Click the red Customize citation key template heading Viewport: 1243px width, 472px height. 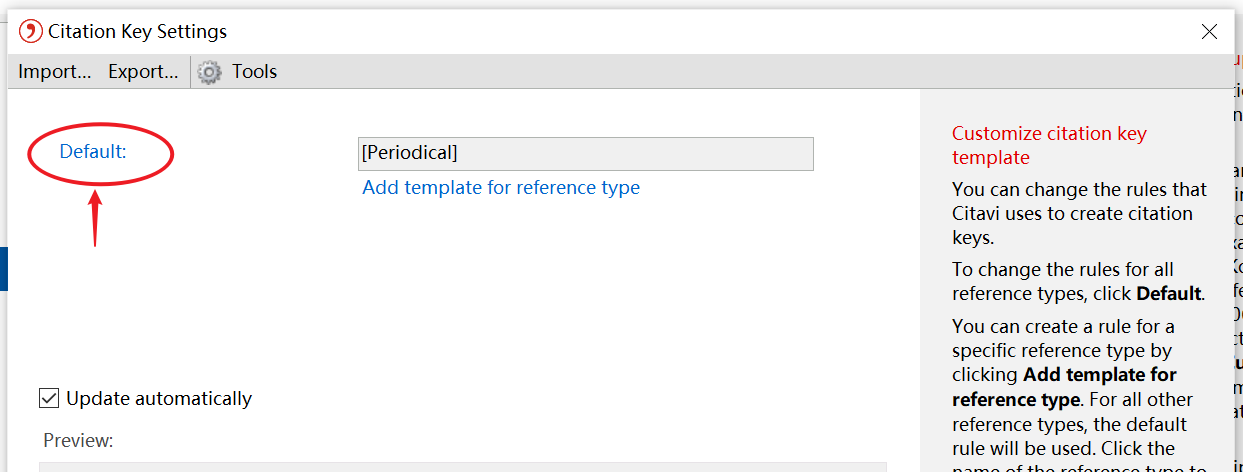tap(1049, 145)
